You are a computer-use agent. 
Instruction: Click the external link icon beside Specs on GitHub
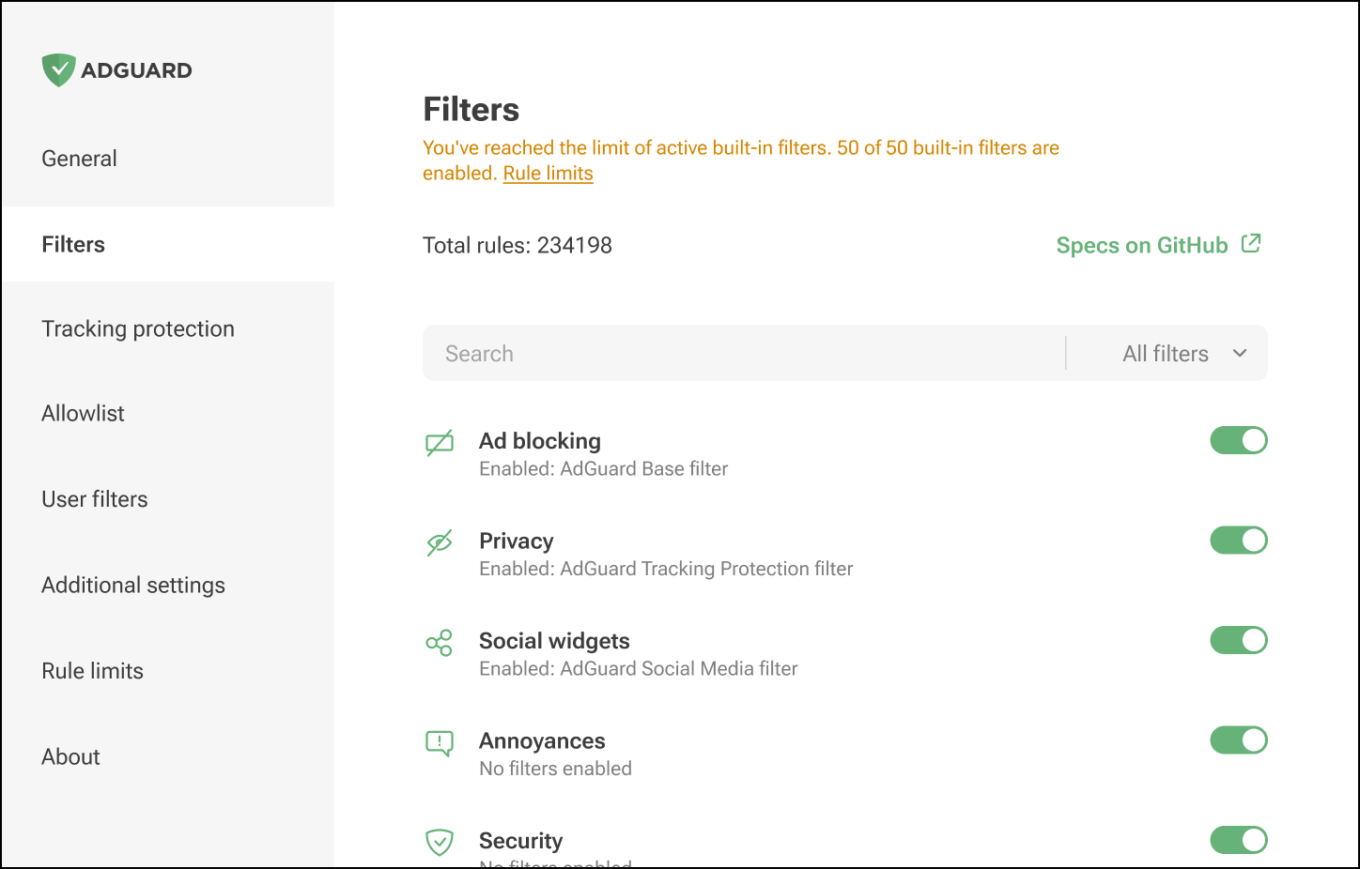coord(1251,244)
